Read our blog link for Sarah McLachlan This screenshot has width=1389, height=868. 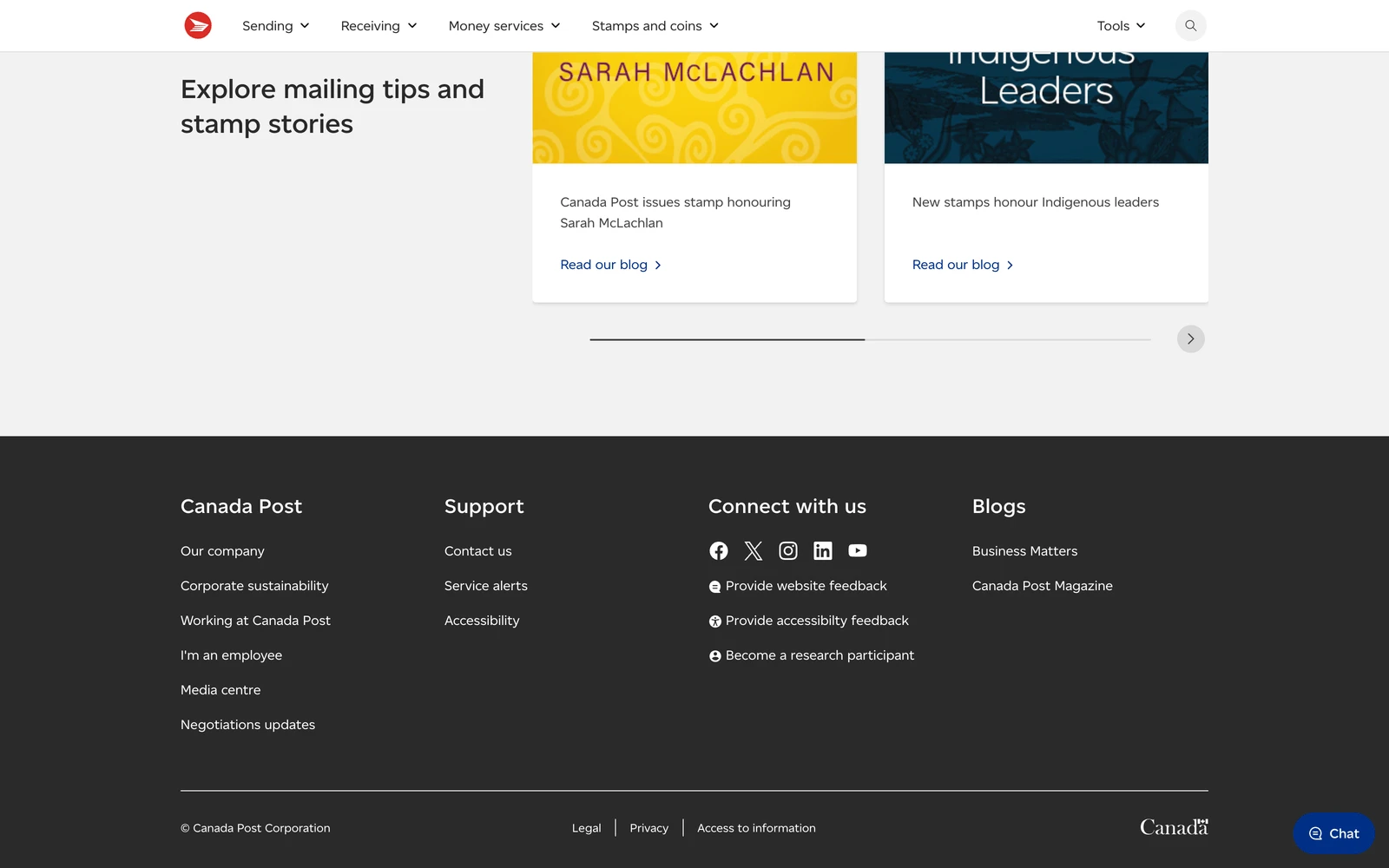pos(610,265)
